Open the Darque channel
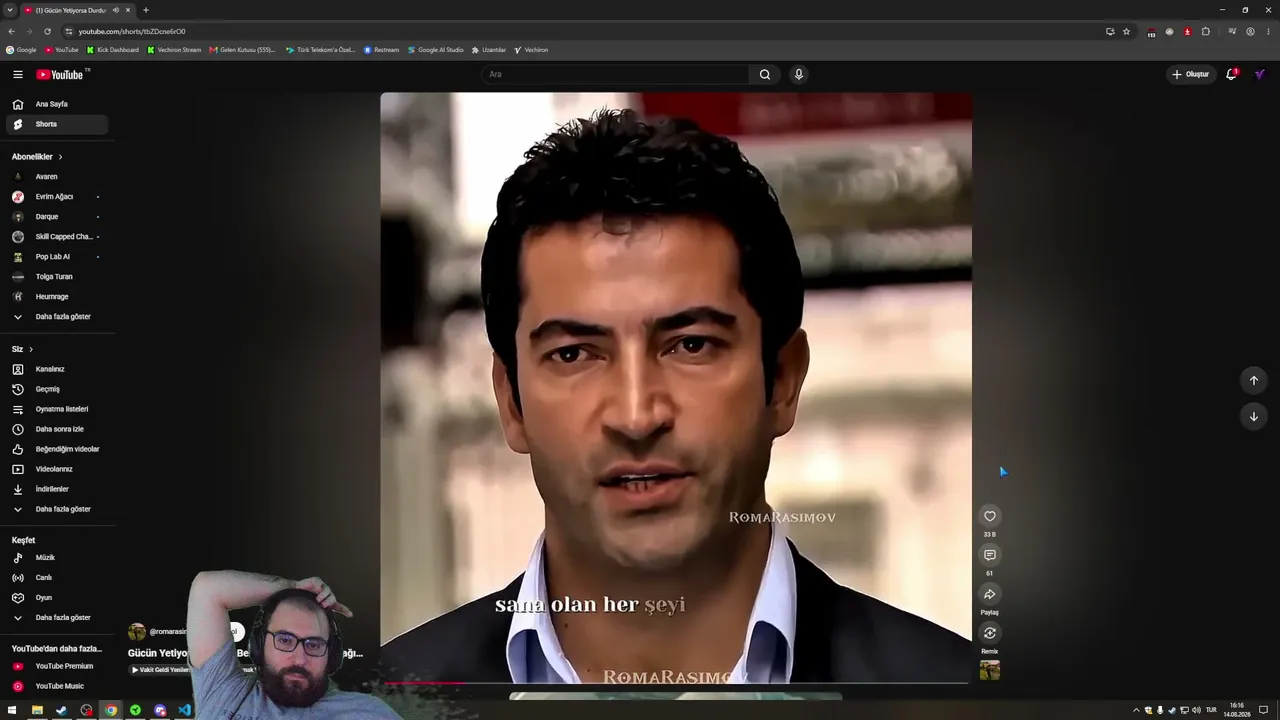Viewport: 1280px width, 720px height. [57, 217]
